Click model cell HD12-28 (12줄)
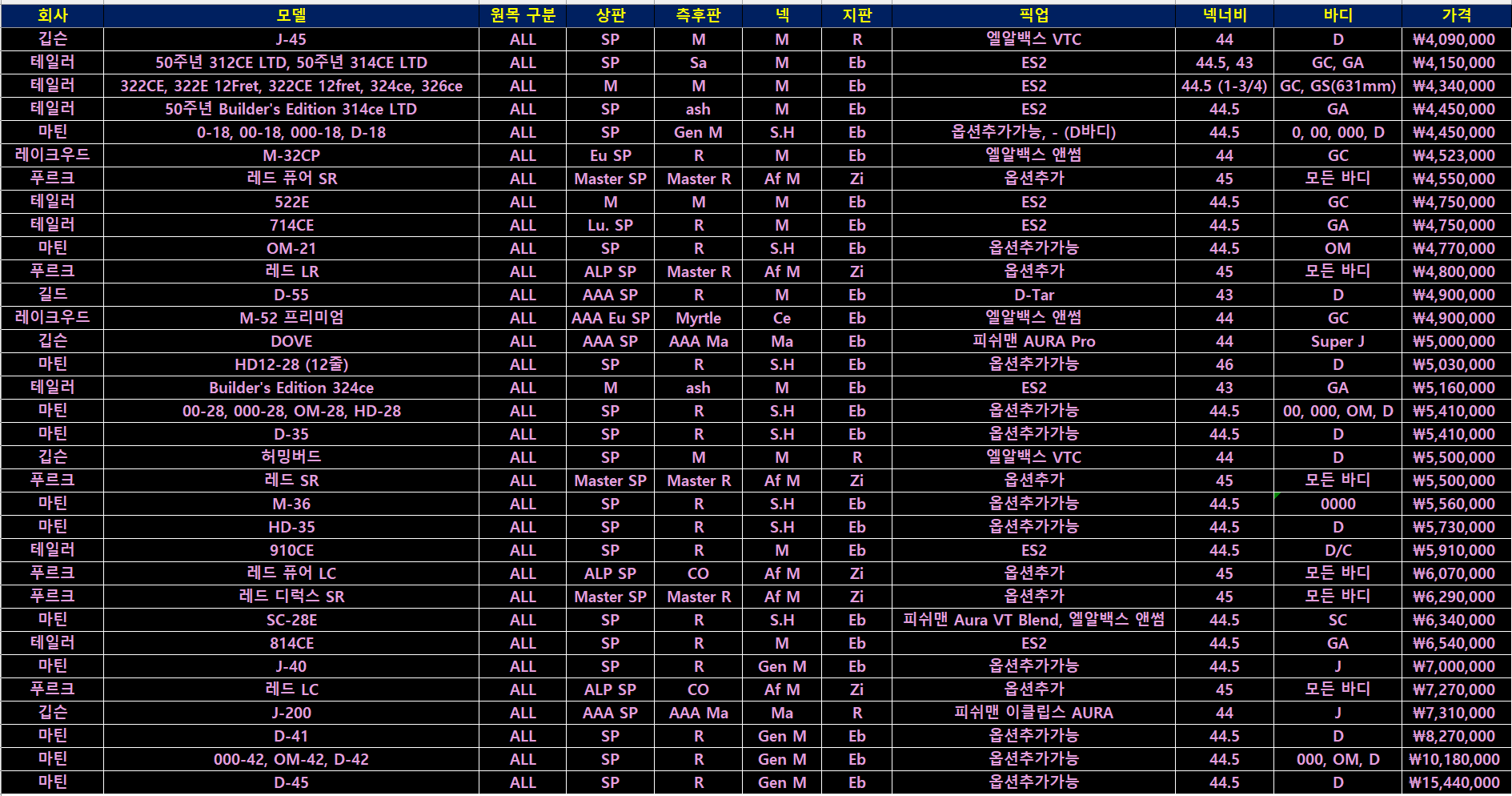The height and width of the screenshot is (796, 1512). tap(291, 364)
